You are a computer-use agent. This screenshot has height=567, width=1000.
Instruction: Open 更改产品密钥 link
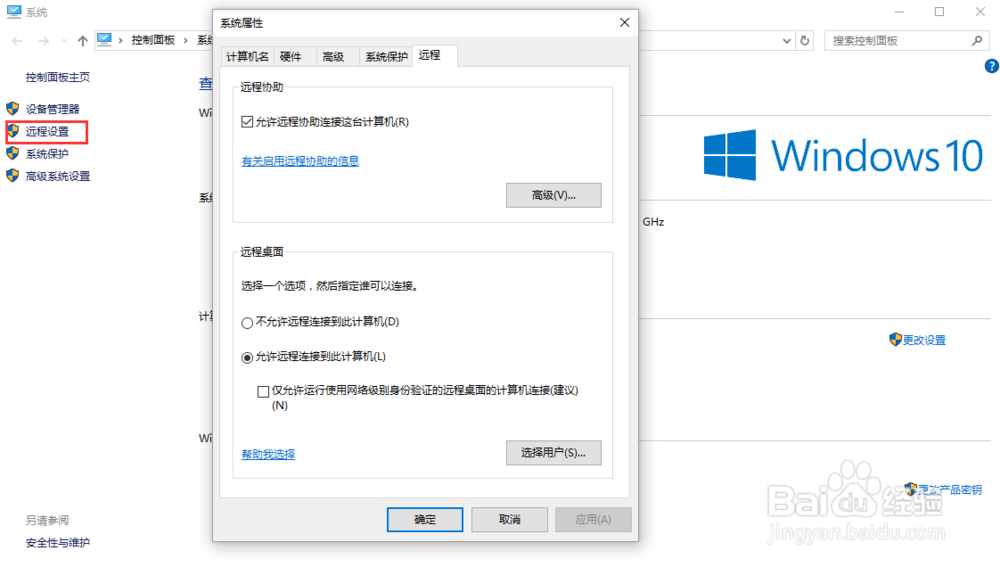pos(950,490)
